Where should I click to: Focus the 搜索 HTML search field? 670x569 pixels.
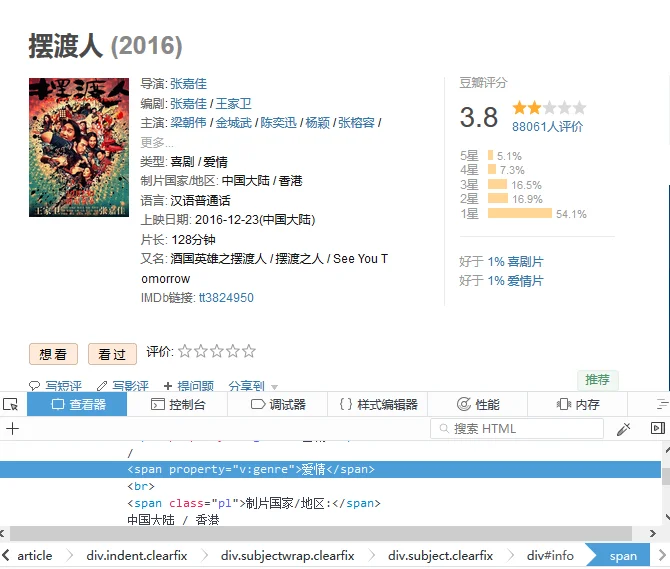click(517, 428)
